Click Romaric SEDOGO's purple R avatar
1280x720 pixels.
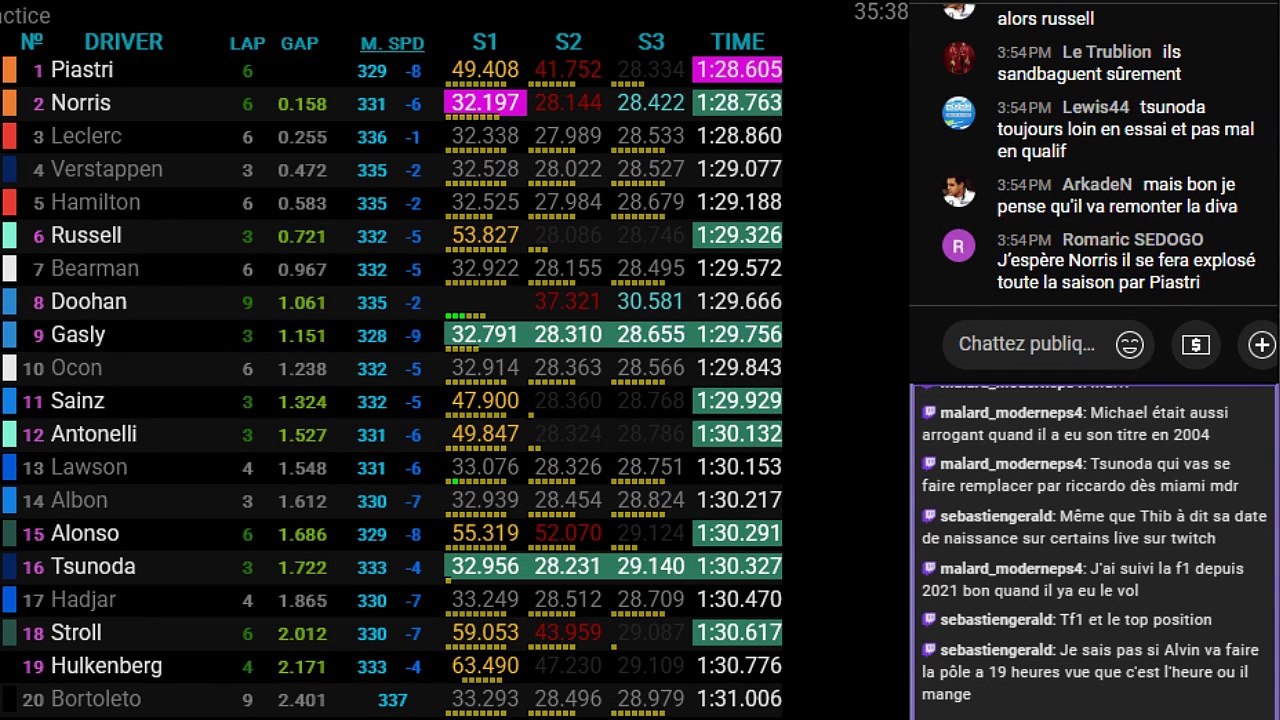(959, 245)
